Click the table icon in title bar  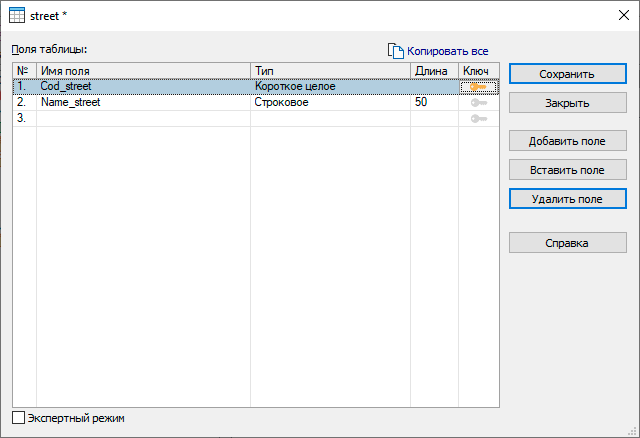17,16
